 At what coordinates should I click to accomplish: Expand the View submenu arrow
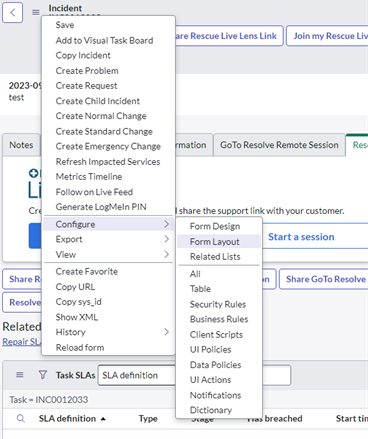(x=167, y=254)
